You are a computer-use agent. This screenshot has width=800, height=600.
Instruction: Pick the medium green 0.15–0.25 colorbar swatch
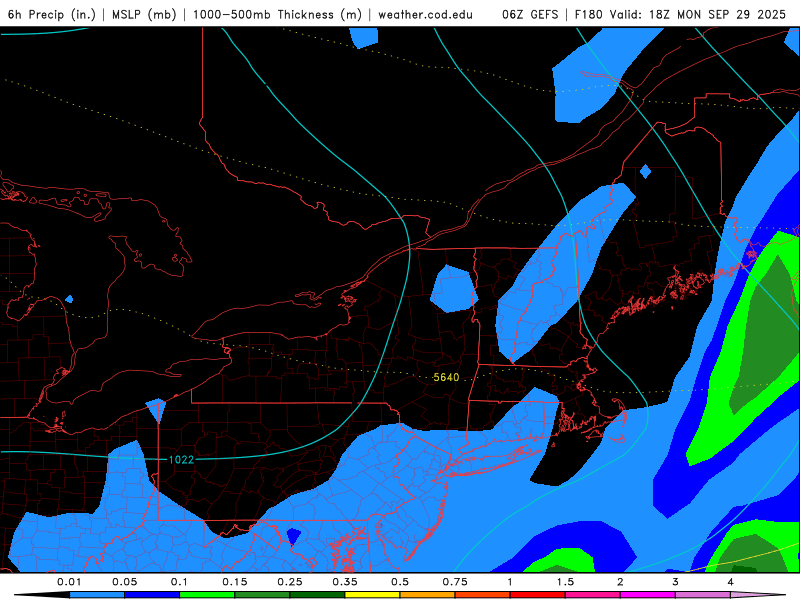(262, 595)
